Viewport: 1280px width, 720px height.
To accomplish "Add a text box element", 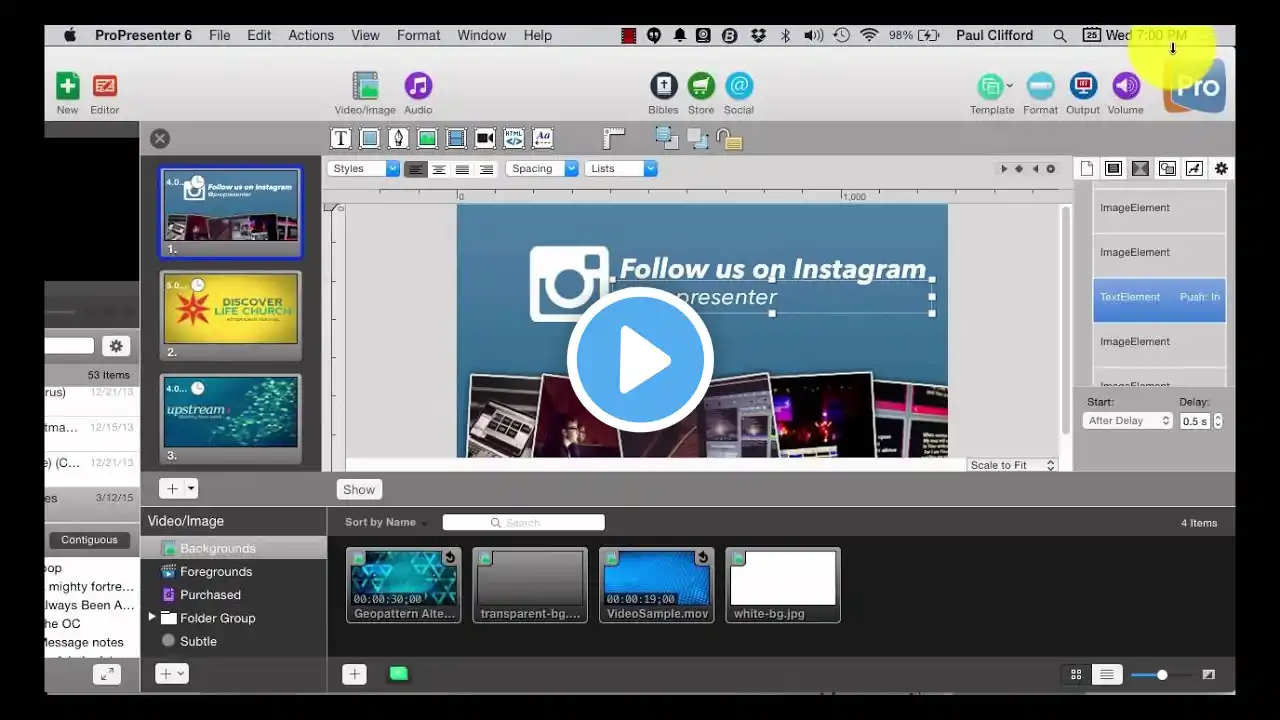I will pos(341,138).
